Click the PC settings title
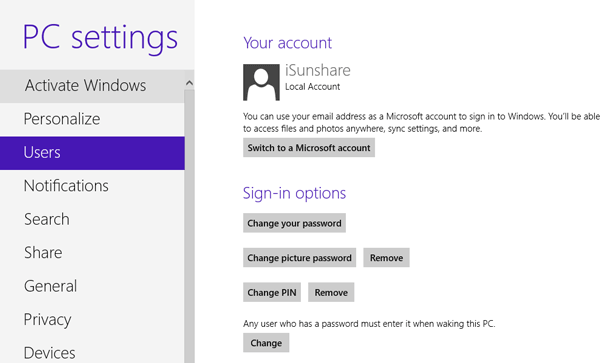 [100, 37]
